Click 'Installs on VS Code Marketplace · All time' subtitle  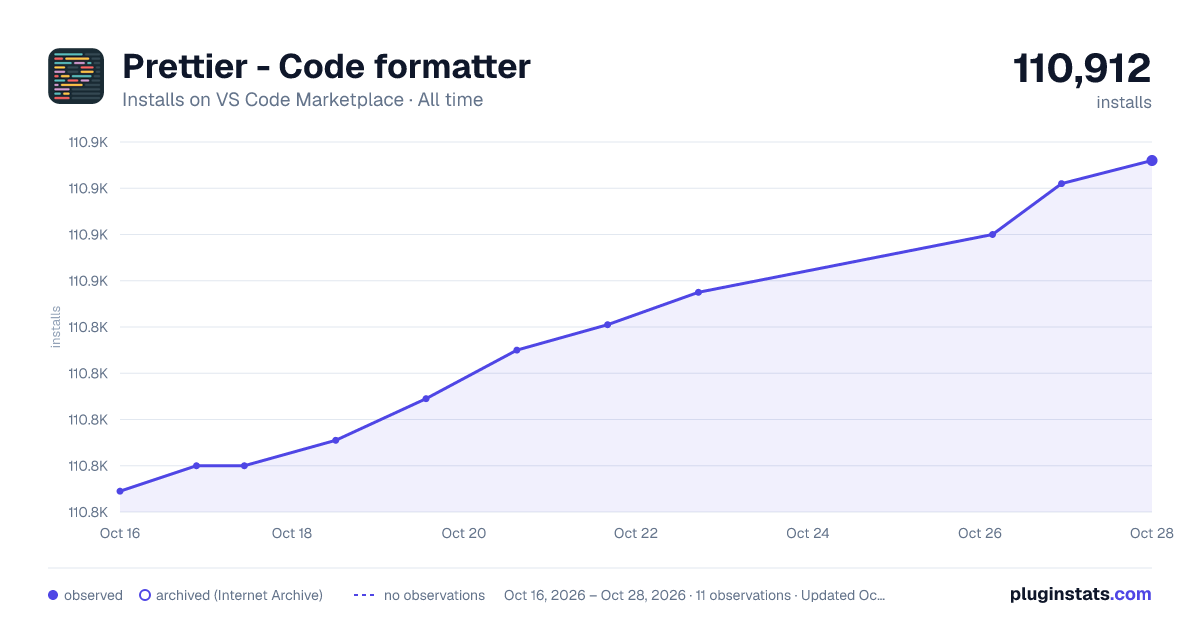(x=302, y=100)
